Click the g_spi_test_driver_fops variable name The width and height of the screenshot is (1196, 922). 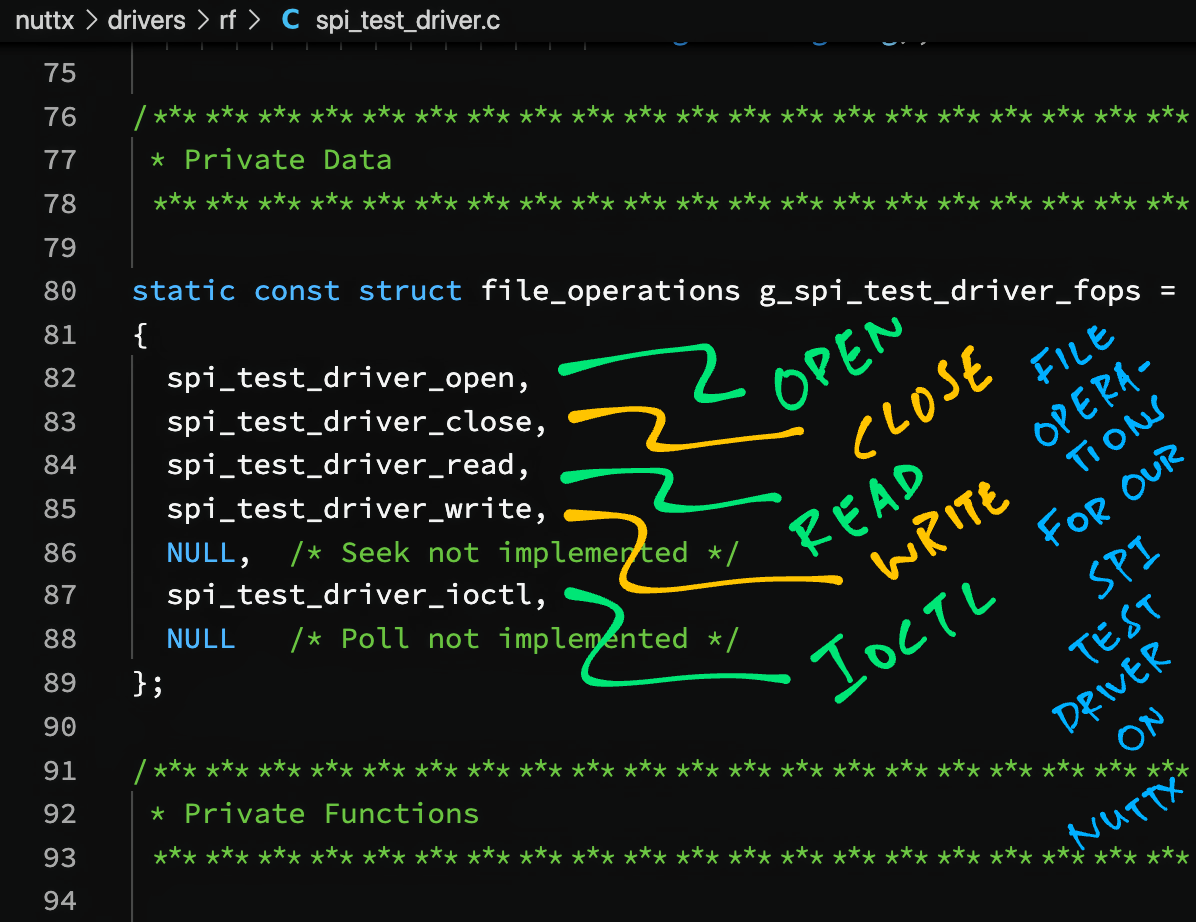pyautogui.click(x=949, y=291)
